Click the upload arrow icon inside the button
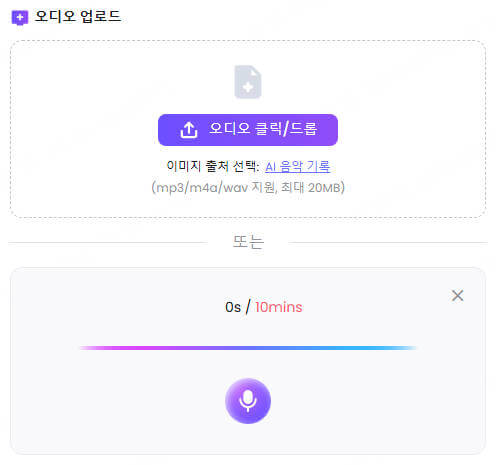496x465 pixels. pos(189,130)
